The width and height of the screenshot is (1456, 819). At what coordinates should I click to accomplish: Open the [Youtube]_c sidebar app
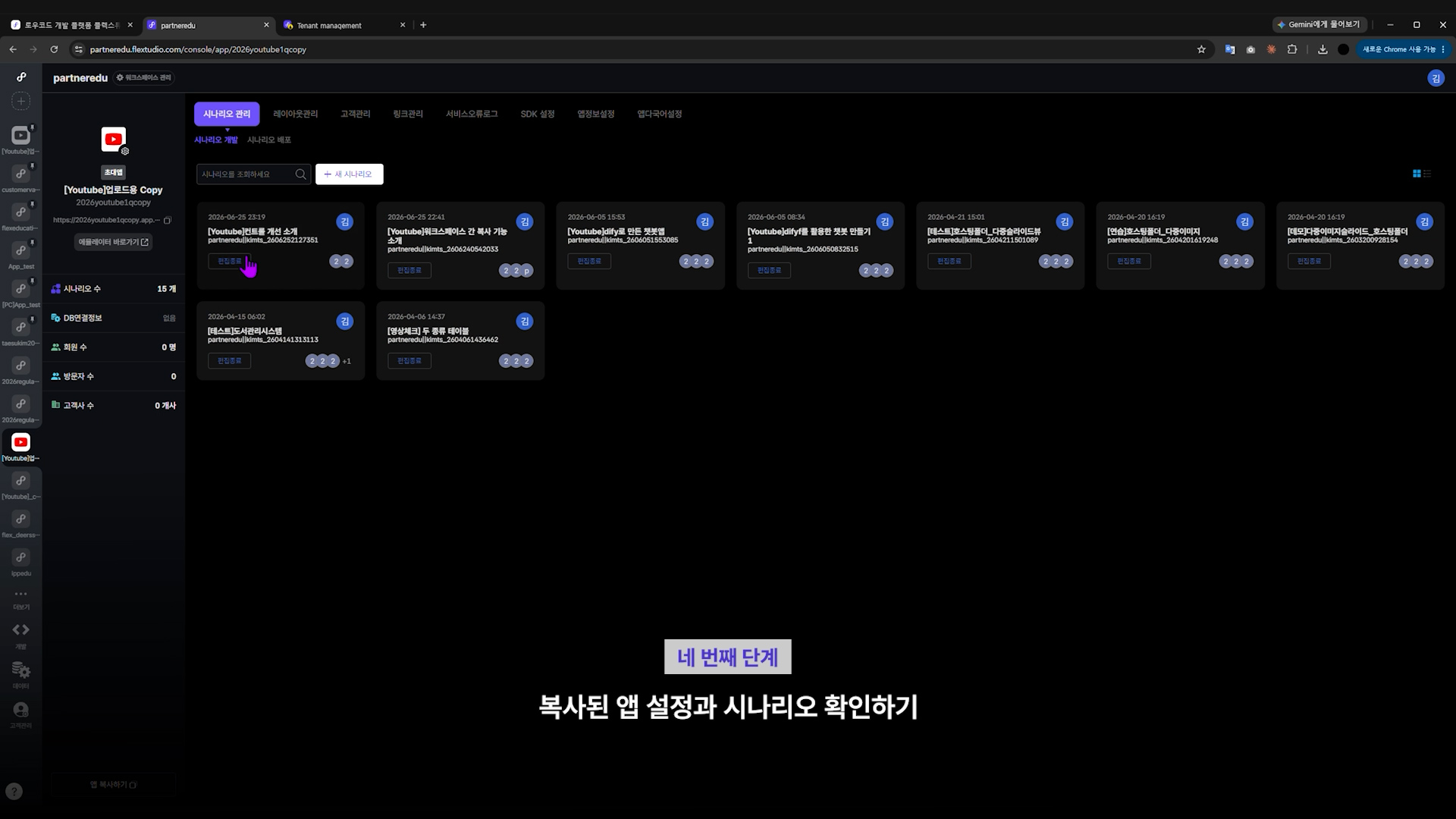21,481
